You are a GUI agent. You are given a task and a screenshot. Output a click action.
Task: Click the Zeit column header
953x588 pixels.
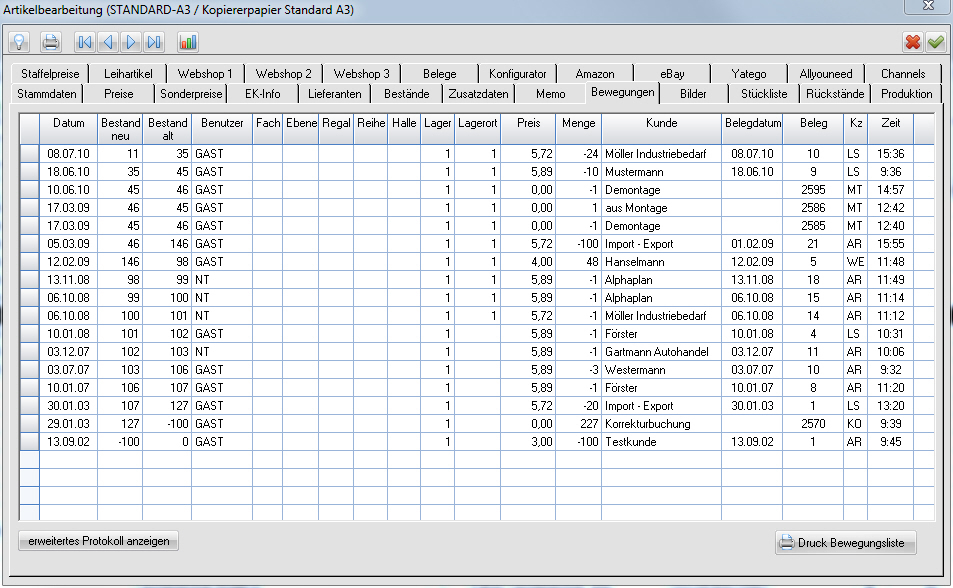[891, 129]
